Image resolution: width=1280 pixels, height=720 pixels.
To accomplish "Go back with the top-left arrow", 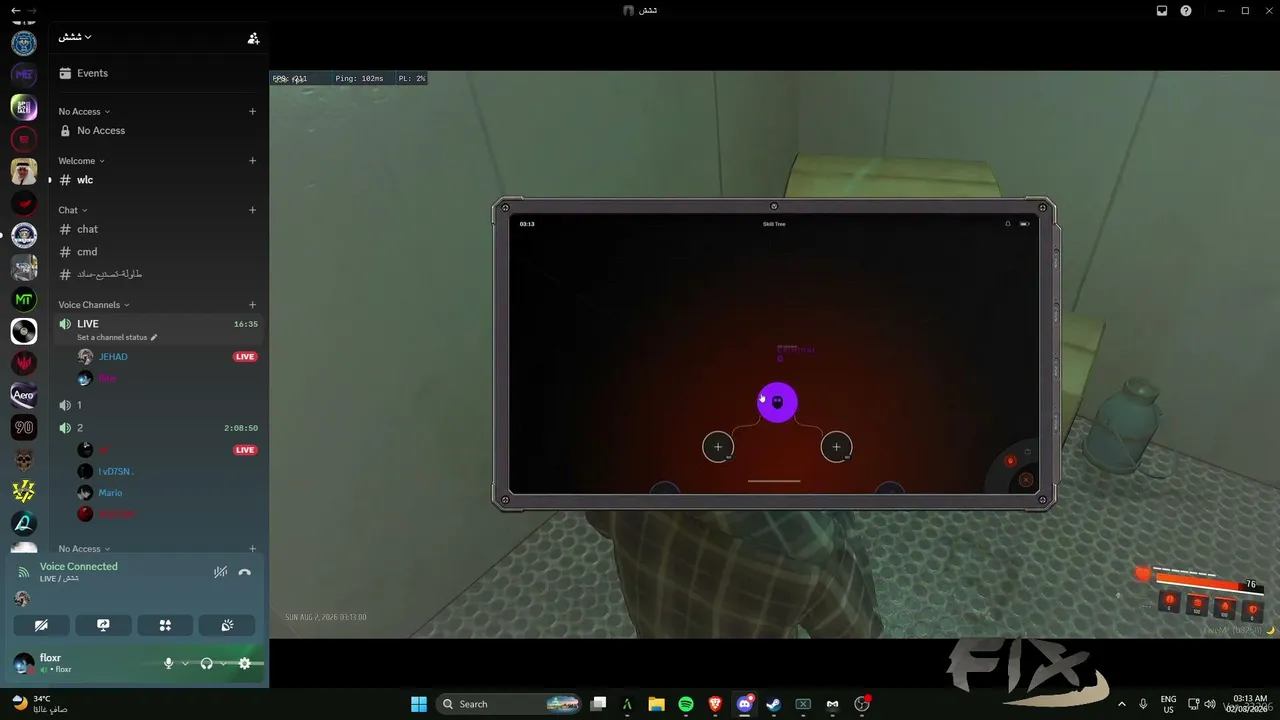I will (x=15, y=10).
